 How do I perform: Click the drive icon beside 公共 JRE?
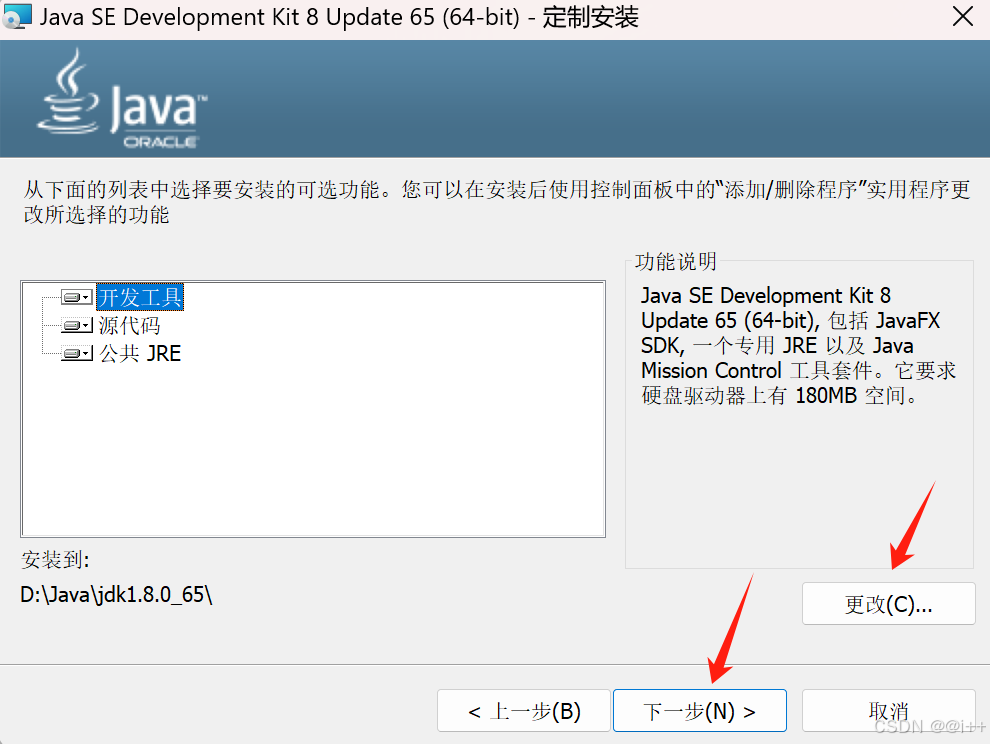(70, 352)
